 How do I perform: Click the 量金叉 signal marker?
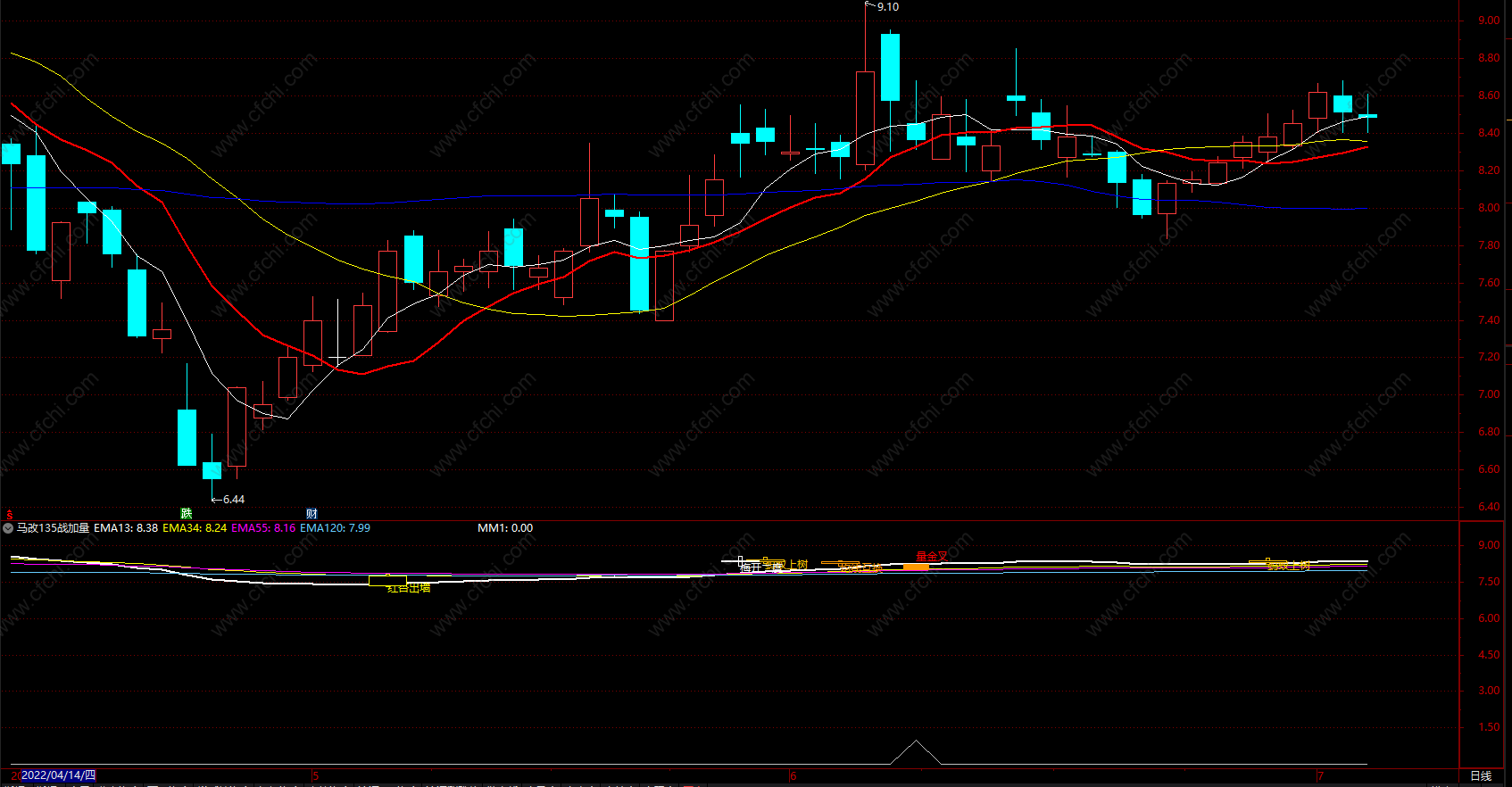pyautogui.click(x=932, y=556)
